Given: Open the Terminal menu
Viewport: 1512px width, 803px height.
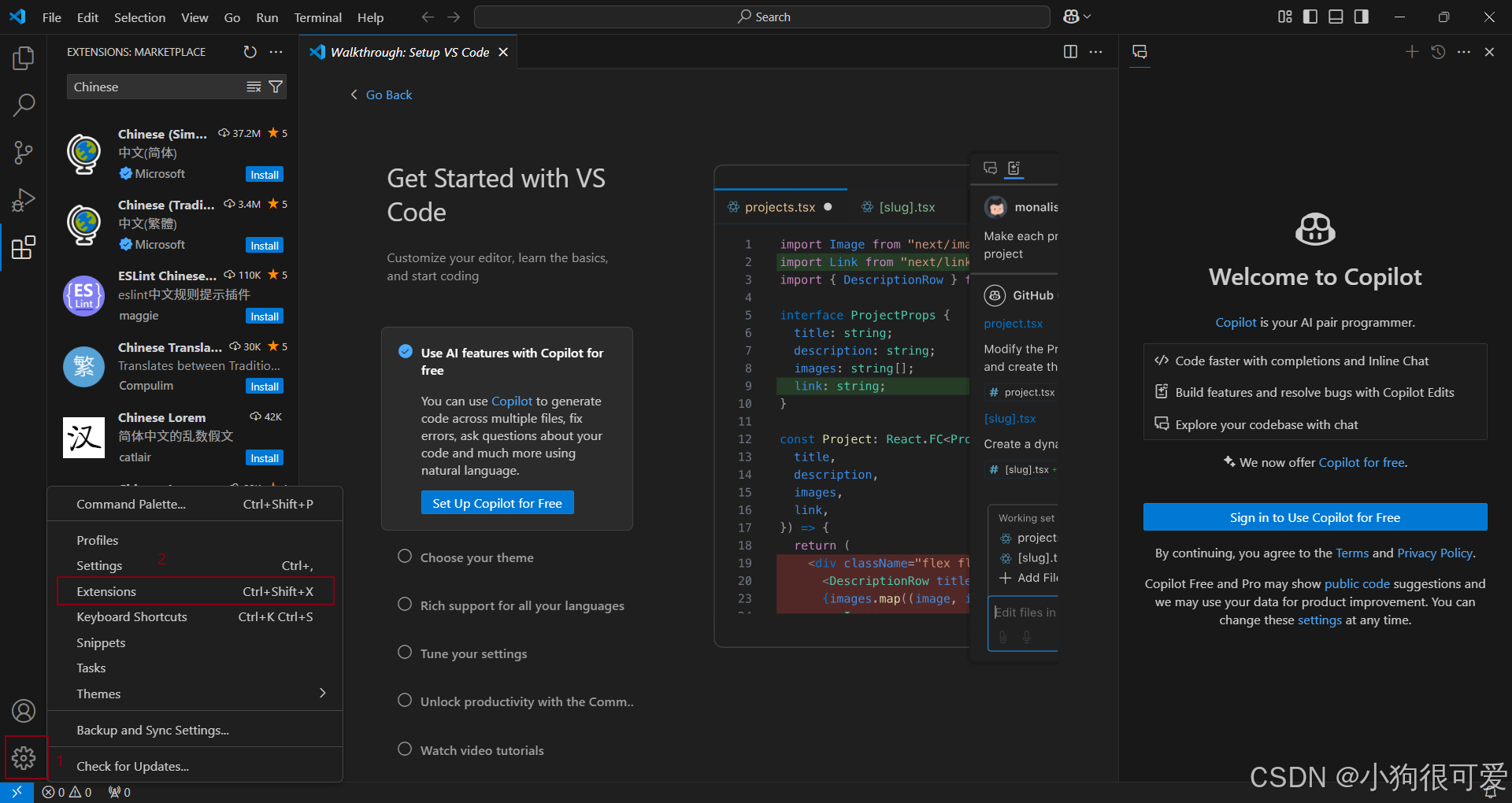Looking at the screenshot, I should click(317, 17).
